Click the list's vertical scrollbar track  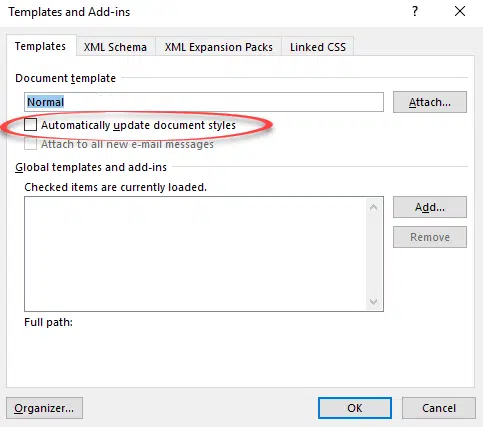point(374,254)
